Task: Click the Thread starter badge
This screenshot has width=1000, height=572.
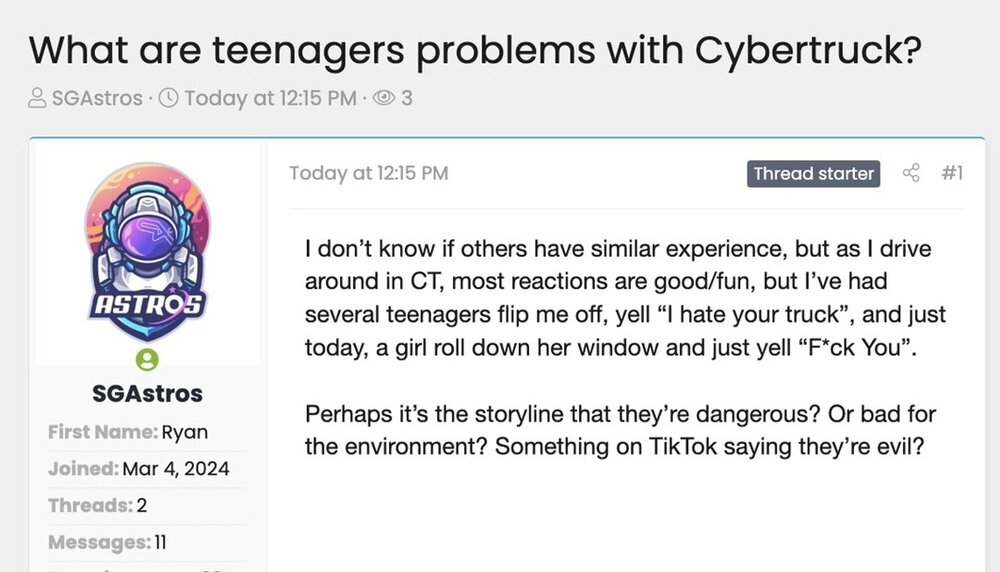Action: [813, 173]
